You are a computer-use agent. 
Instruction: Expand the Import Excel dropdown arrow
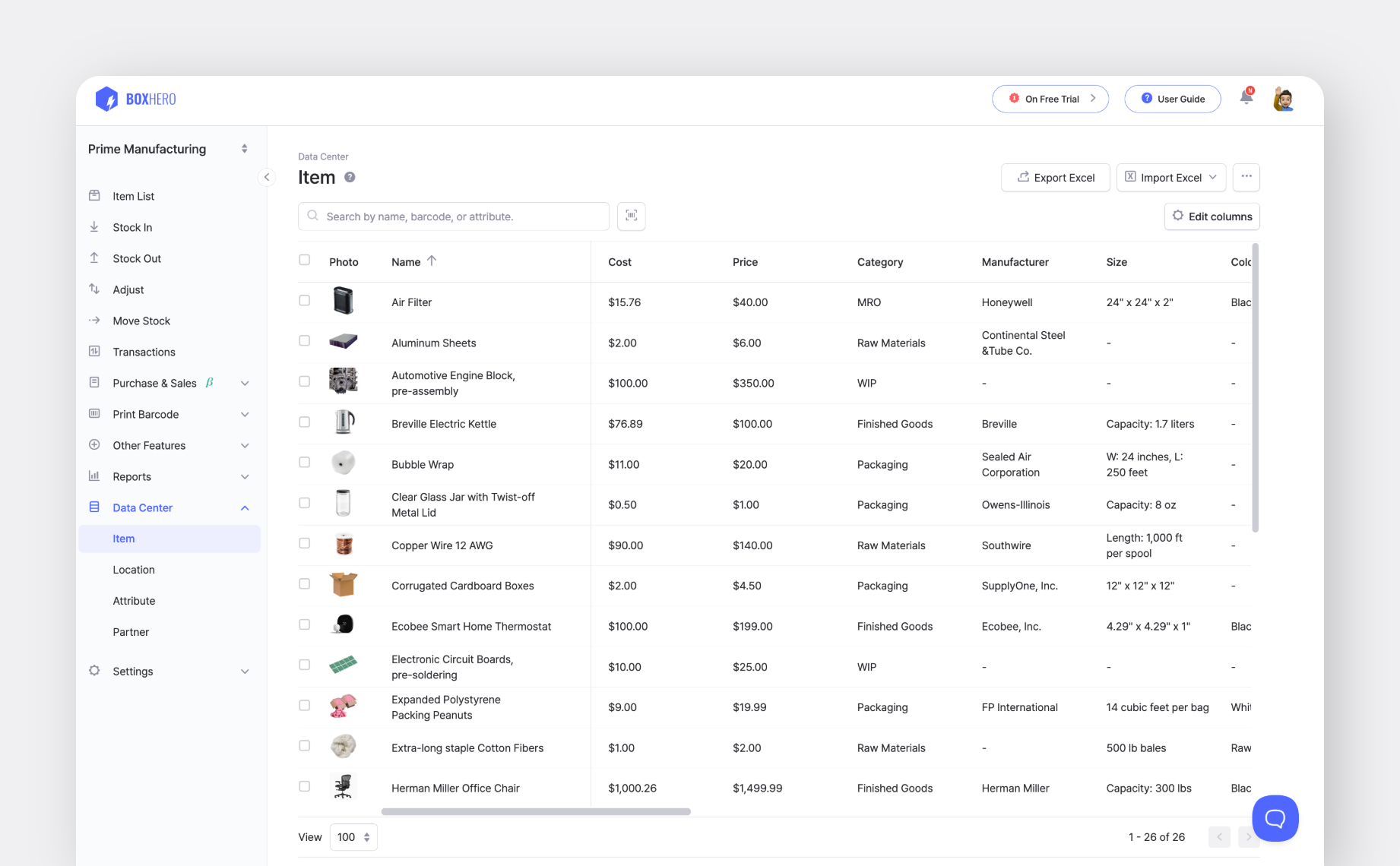point(1213,177)
